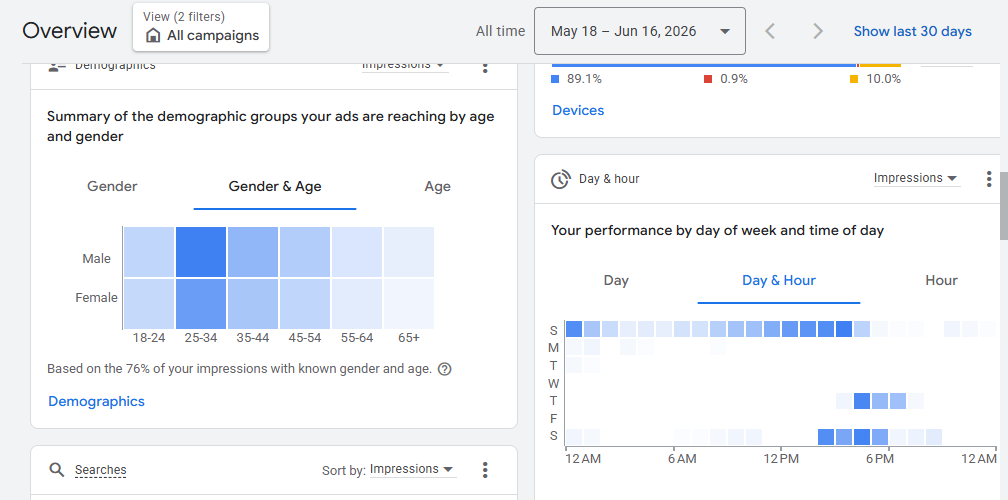Click the page vertical scrollbar thumb
This screenshot has height=500, width=1008.
click(x=1004, y=206)
